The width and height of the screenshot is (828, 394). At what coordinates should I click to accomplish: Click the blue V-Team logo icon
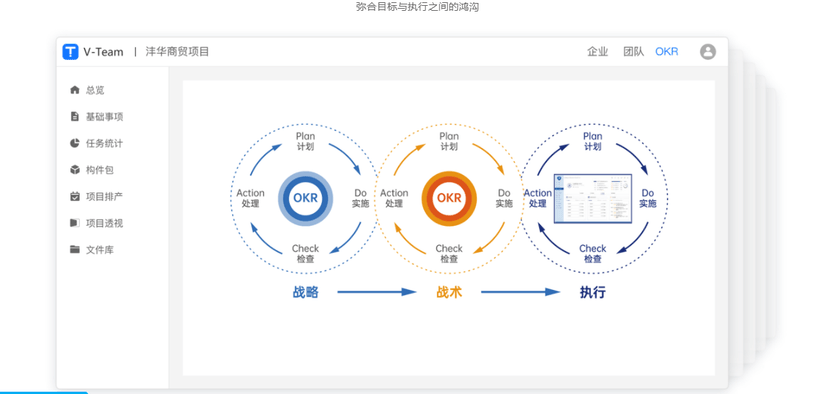pos(70,52)
